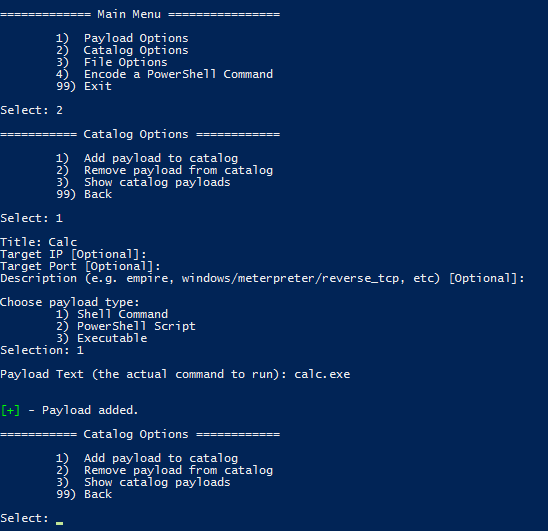
Task: Click the PowerShell Script payload type option
Action: (x=126, y=326)
